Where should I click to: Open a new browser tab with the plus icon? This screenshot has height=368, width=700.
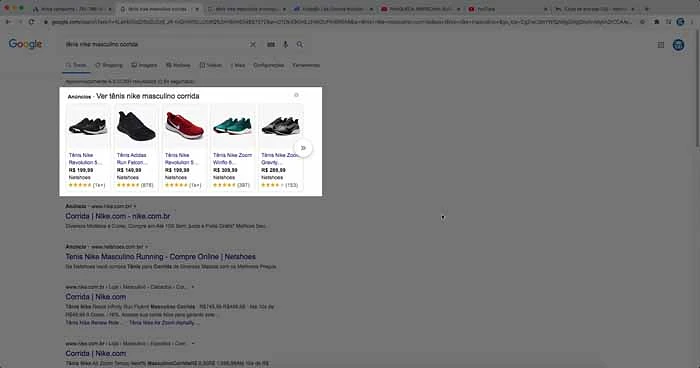point(646,8)
